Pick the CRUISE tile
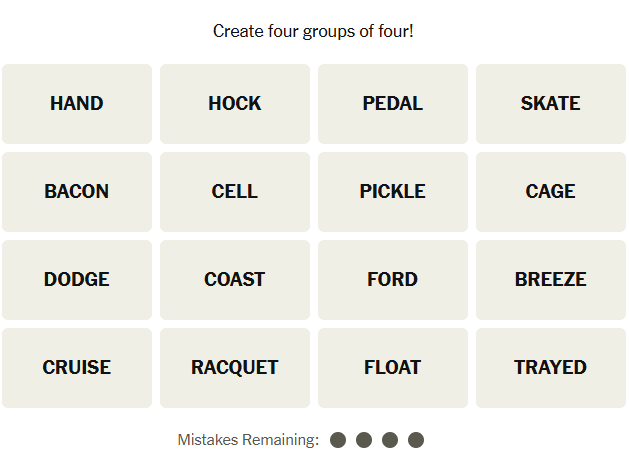 77,368
